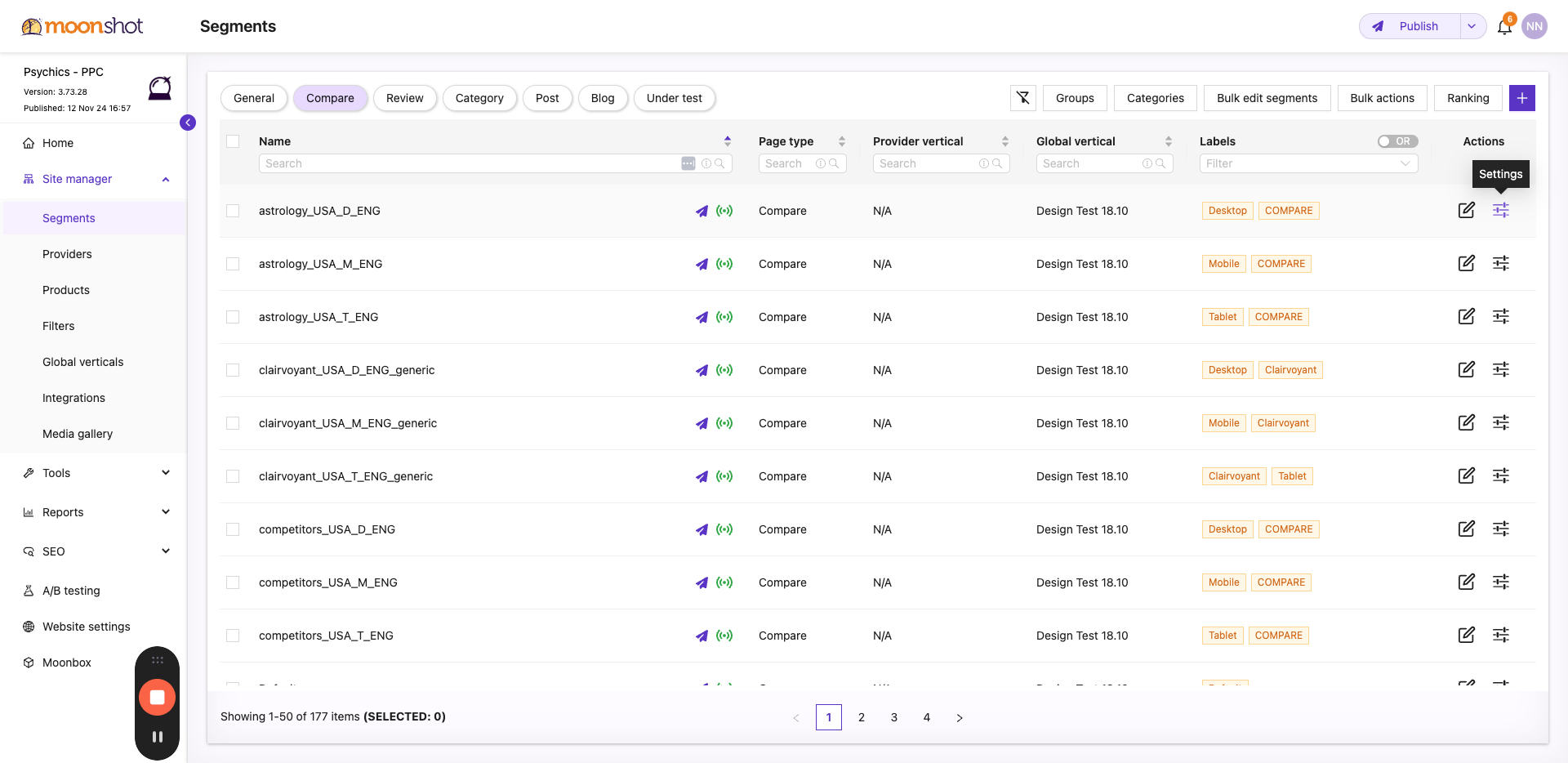Edit clairvoyant_USA_M_ENG_generic segment
This screenshot has width=1568, height=763.
tap(1467, 423)
